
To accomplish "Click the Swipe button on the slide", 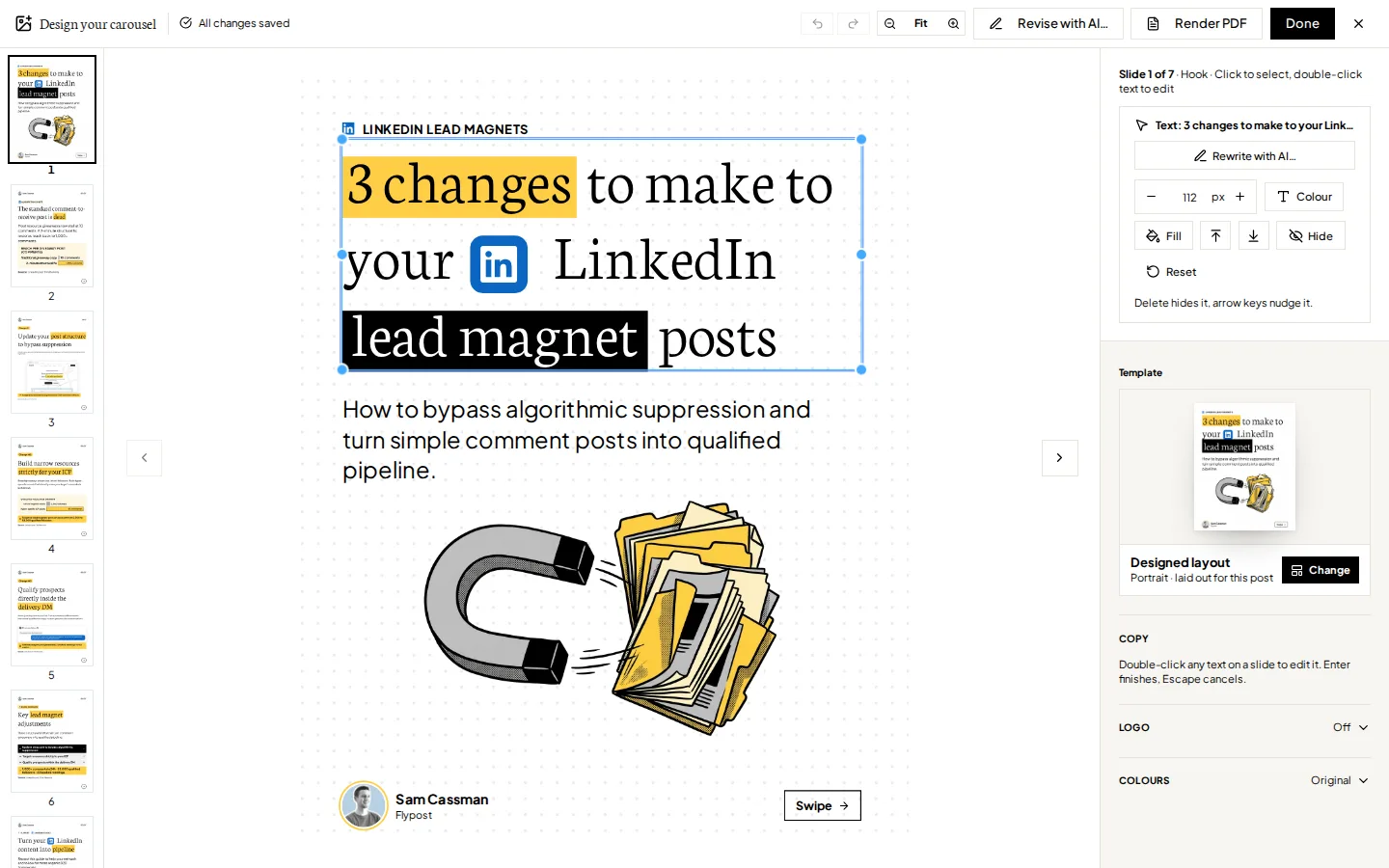I will [x=823, y=805].
